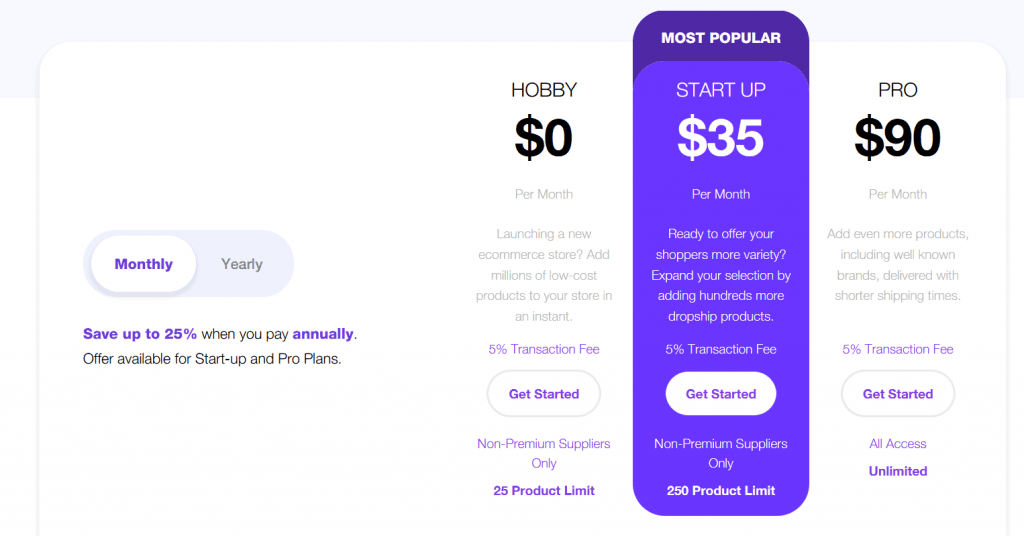Click Get Started under Start Up plan
Image resolution: width=1024 pixels, height=536 pixels.
pos(720,394)
